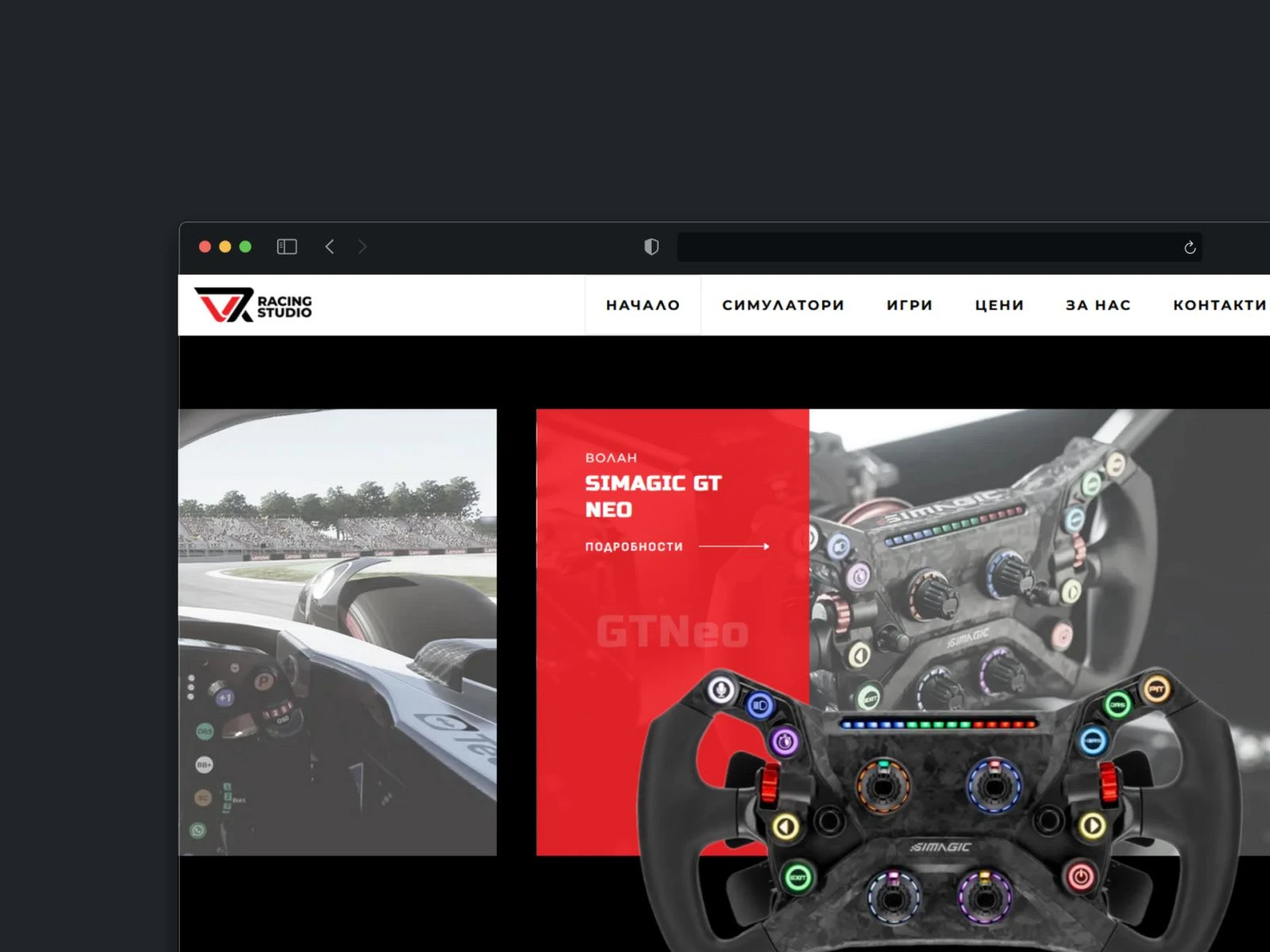Minimize the window with the yellow button

pos(225,247)
